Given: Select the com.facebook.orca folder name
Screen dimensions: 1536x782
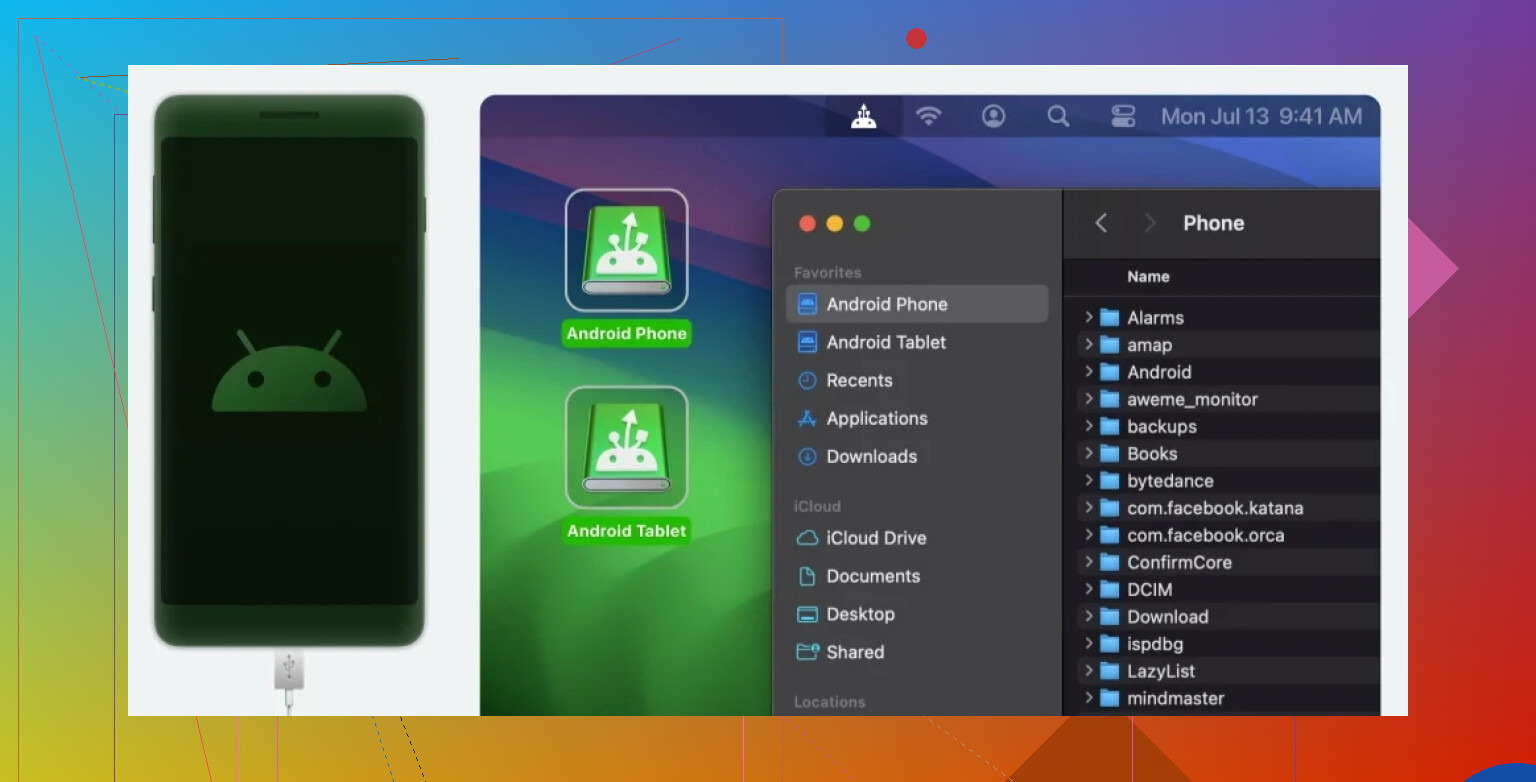Looking at the screenshot, I should tap(1205, 535).
